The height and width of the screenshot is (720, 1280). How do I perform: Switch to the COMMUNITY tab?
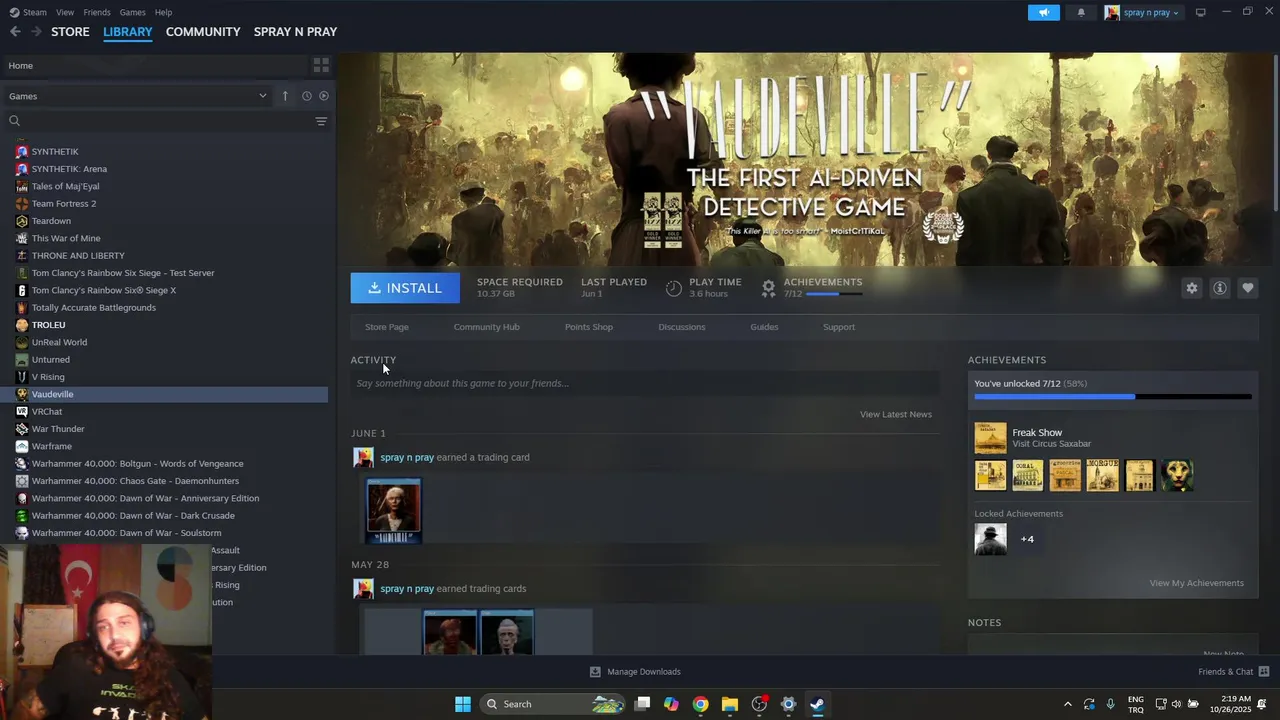point(203,32)
